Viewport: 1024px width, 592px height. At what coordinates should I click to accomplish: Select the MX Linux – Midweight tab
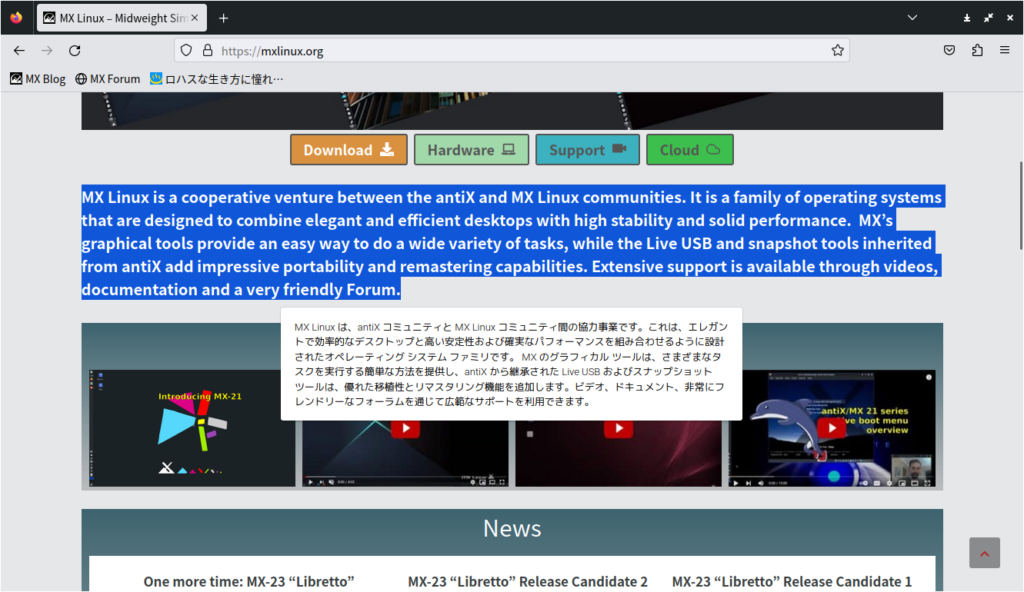[121, 18]
